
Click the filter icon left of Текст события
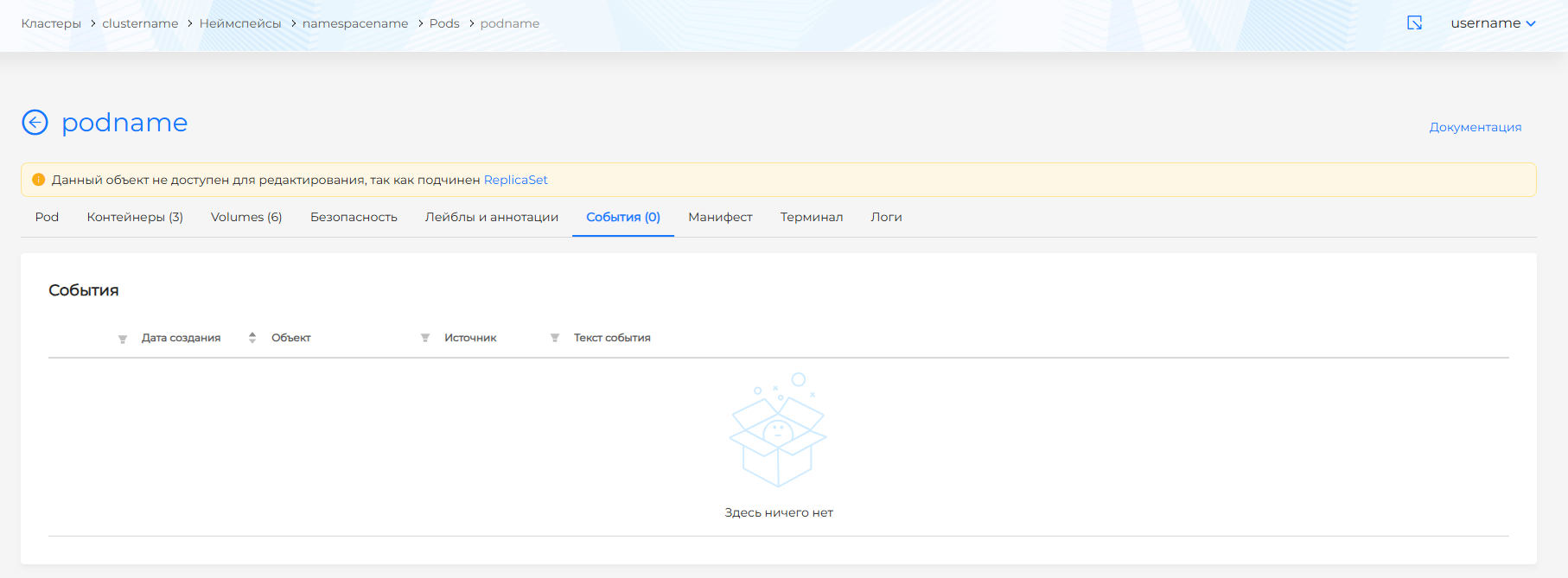(x=555, y=338)
